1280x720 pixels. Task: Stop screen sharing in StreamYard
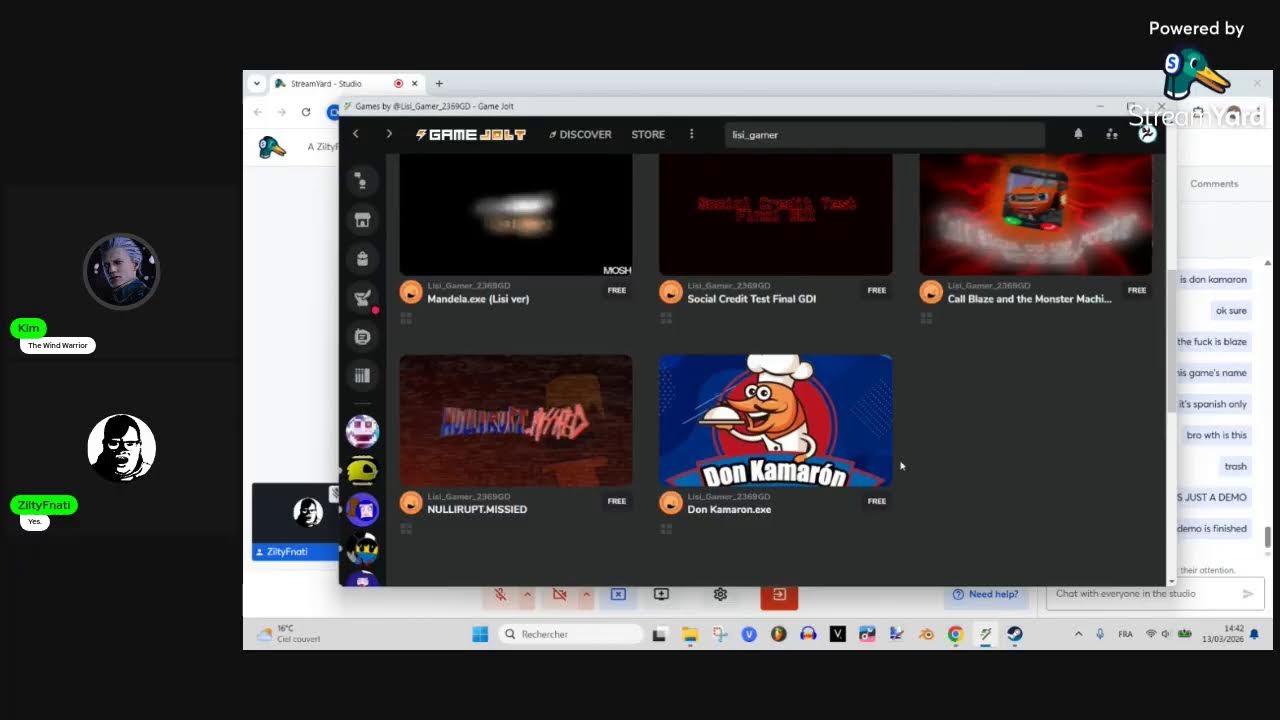coord(618,594)
